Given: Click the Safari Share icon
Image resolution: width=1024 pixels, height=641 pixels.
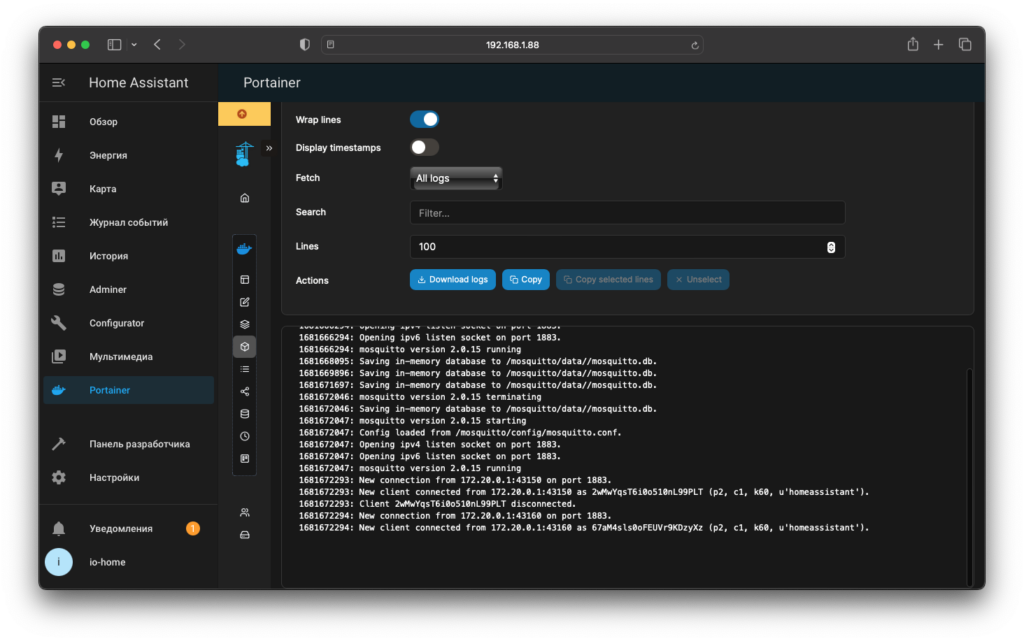Looking at the screenshot, I should tap(912, 44).
